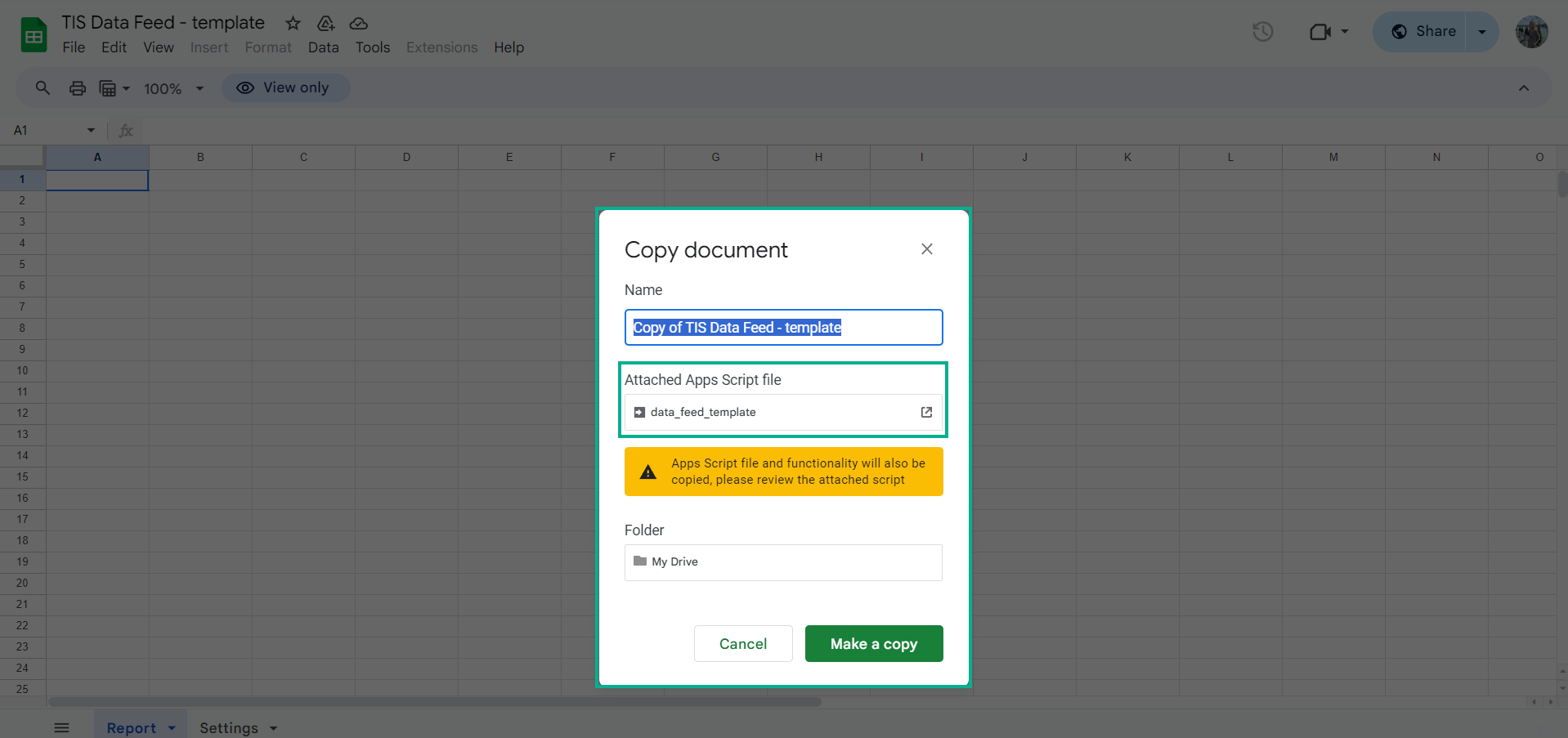This screenshot has height=738, width=1568.
Task: Click the document status cloud icon
Action: click(358, 23)
